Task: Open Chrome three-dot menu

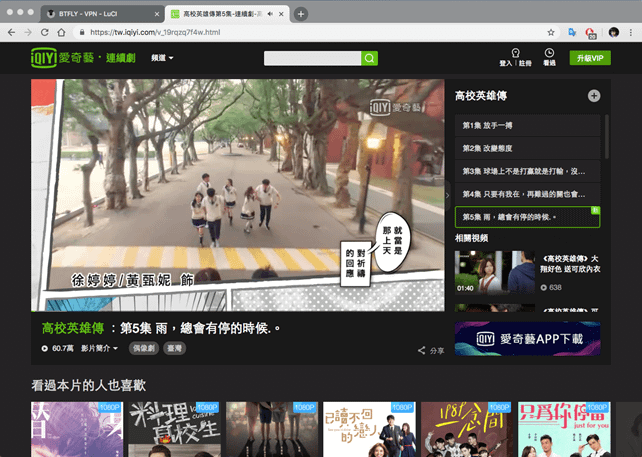Action: [631, 32]
